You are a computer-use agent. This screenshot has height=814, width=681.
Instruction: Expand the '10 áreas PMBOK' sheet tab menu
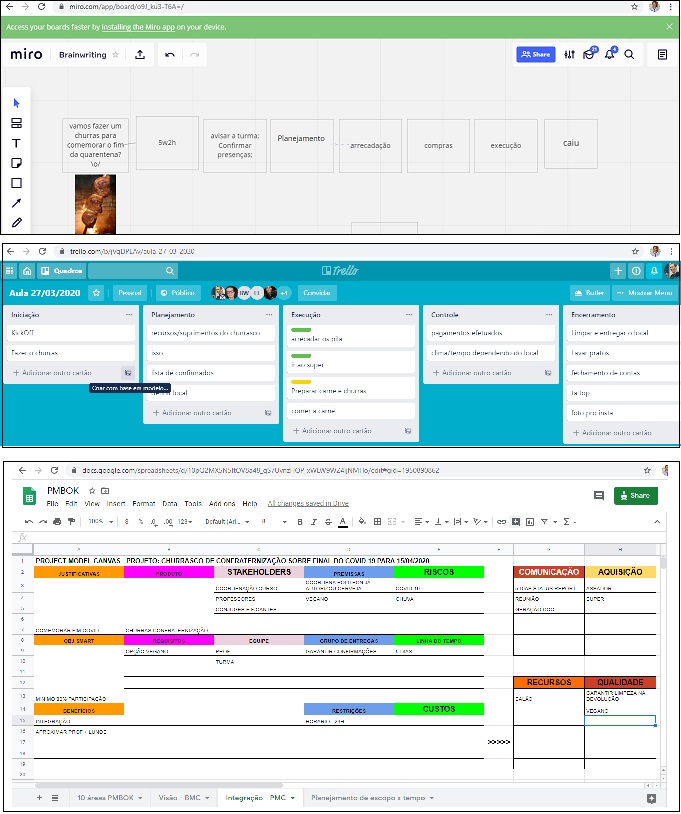point(141,798)
